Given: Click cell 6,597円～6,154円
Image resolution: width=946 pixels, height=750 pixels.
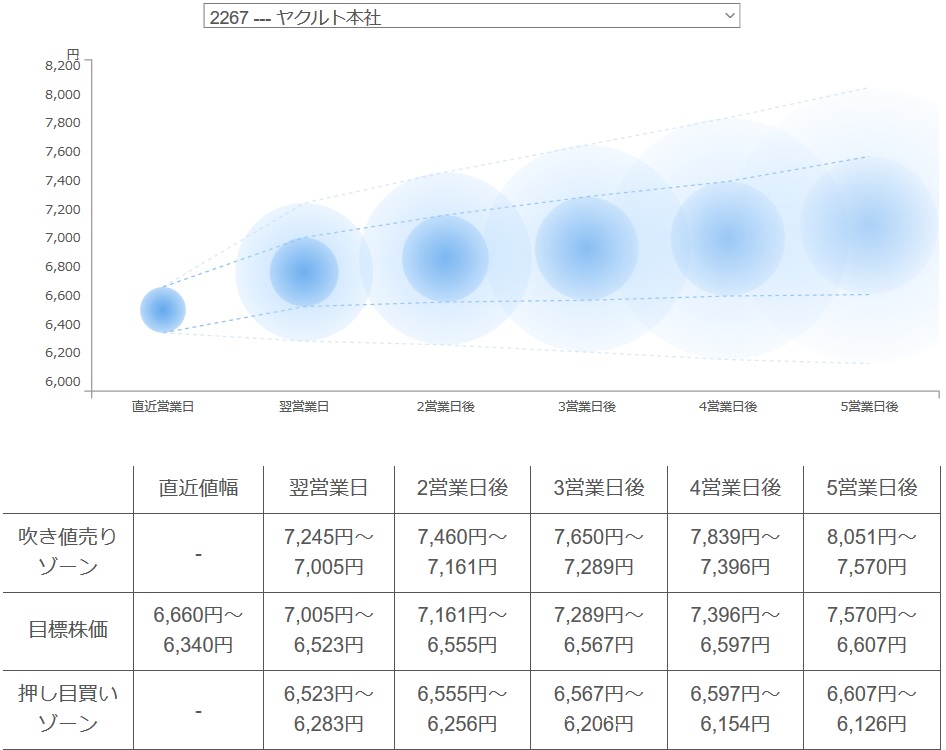Looking at the screenshot, I should (x=735, y=708).
